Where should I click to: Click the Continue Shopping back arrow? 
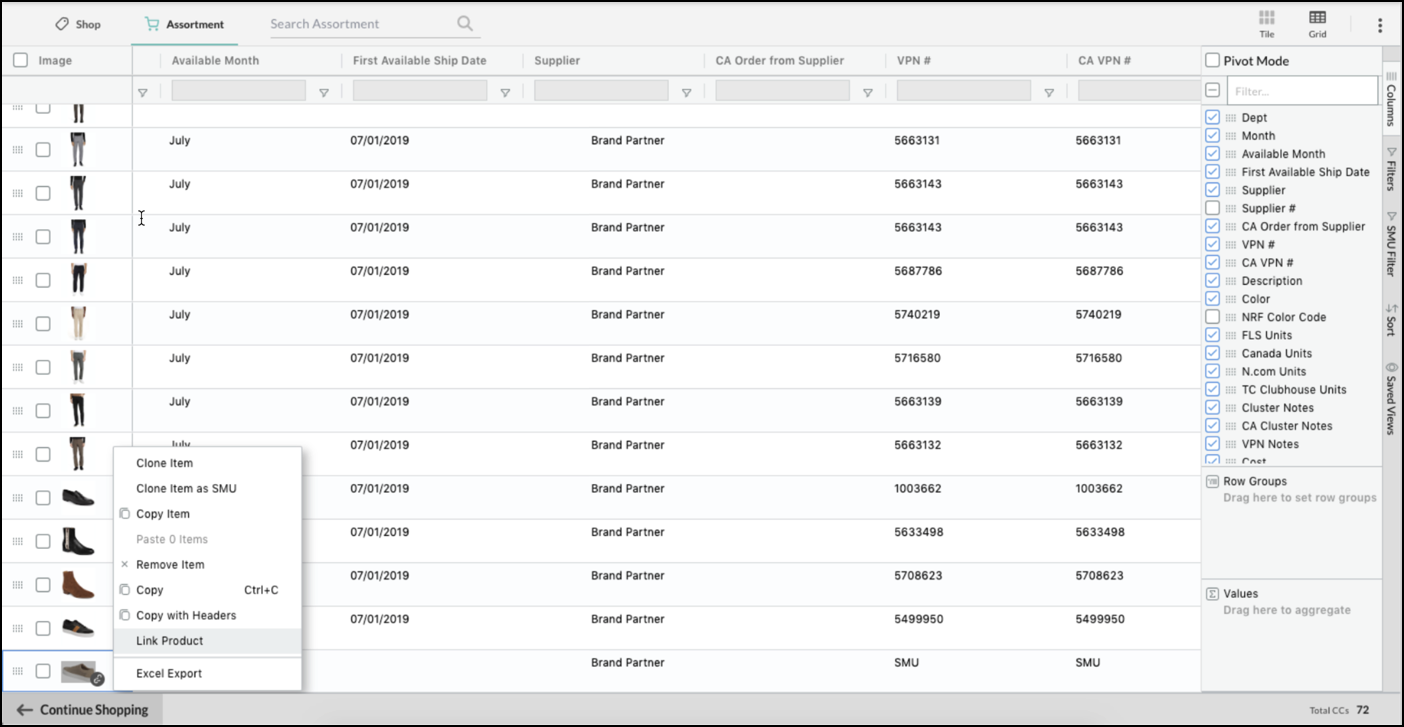coord(25,710)
